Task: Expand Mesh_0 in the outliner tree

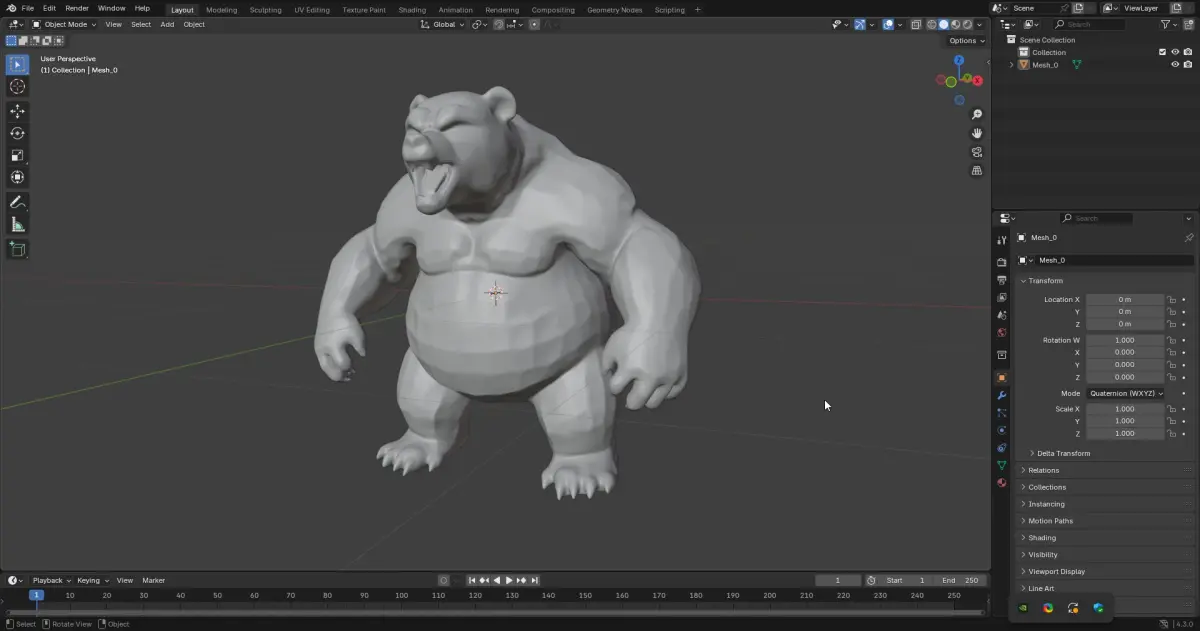Action: (x=1011, y=65)
